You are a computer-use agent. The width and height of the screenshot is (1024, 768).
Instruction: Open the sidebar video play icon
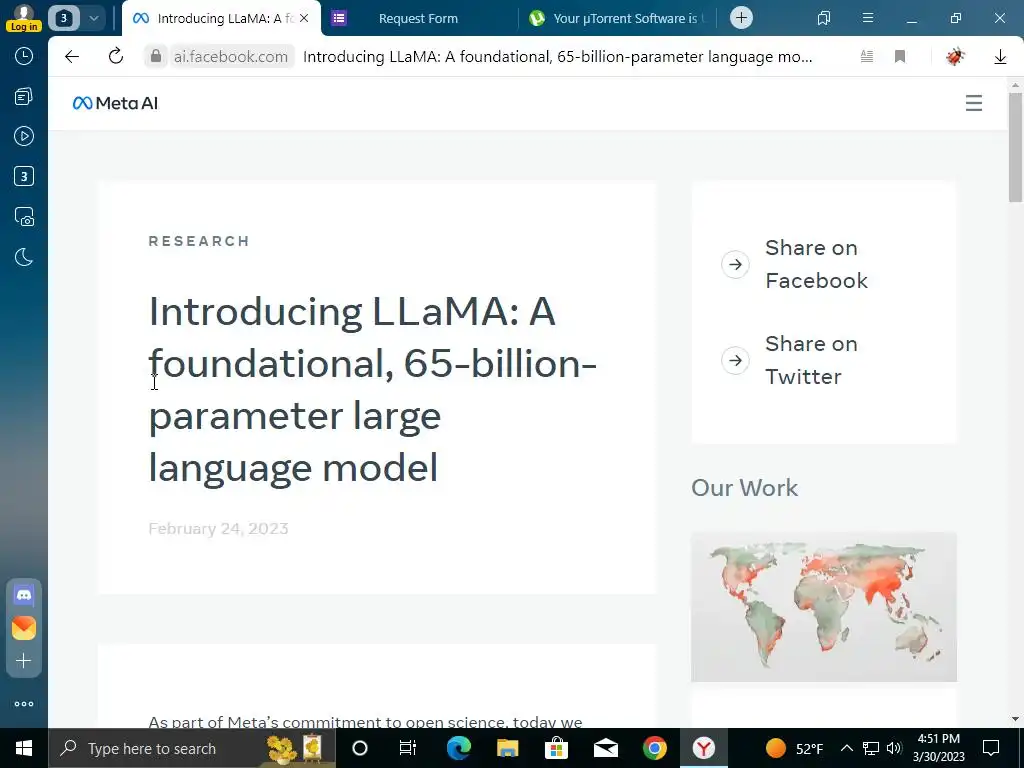click(x=24, y=136)
